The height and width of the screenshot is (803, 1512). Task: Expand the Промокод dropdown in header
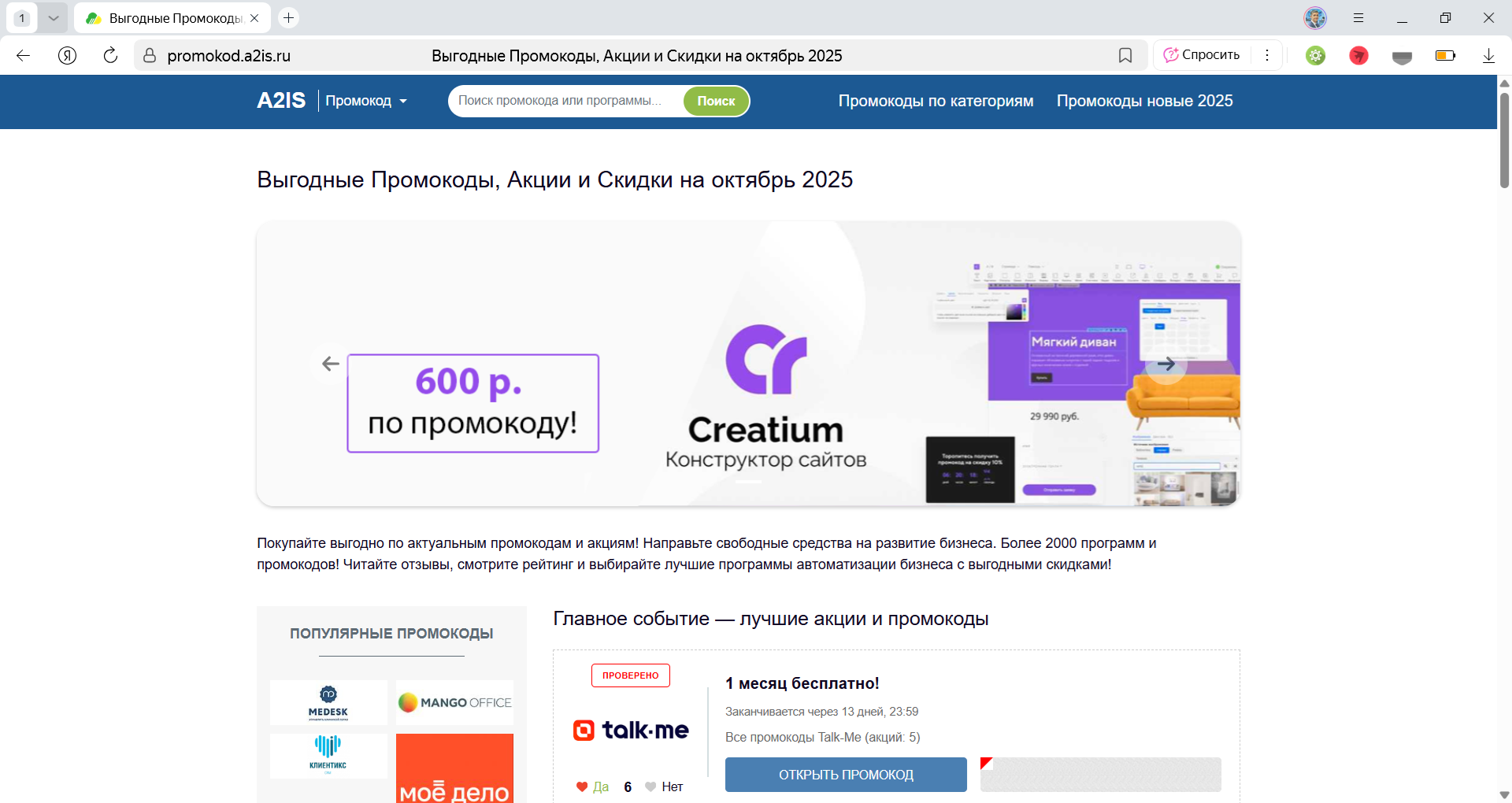pyautogui.click(x=366, y=101)
